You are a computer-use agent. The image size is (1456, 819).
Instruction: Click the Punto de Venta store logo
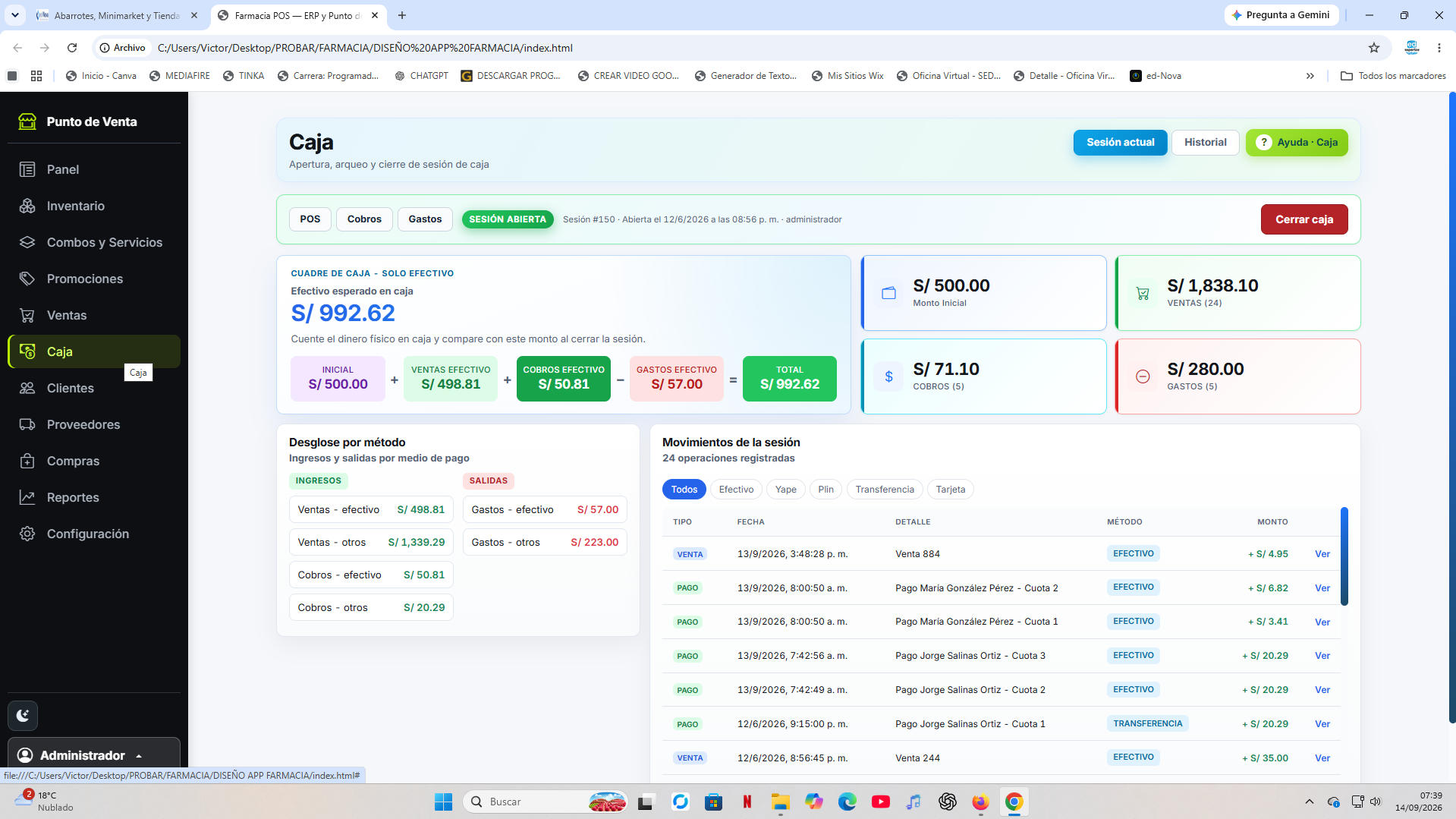point(27,121)
